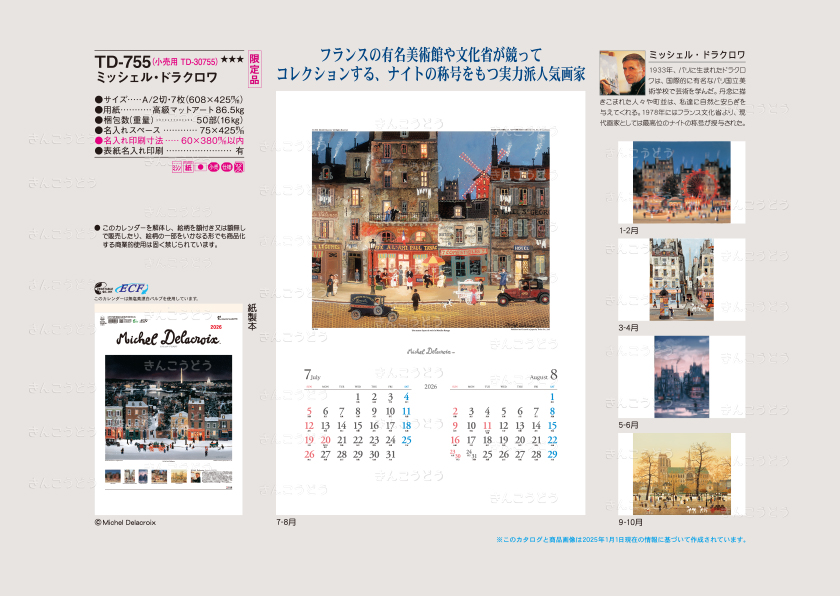This screenshot has height=596, width=840.
Task: Click the ECF blue logo
Action: click(131, 289)
